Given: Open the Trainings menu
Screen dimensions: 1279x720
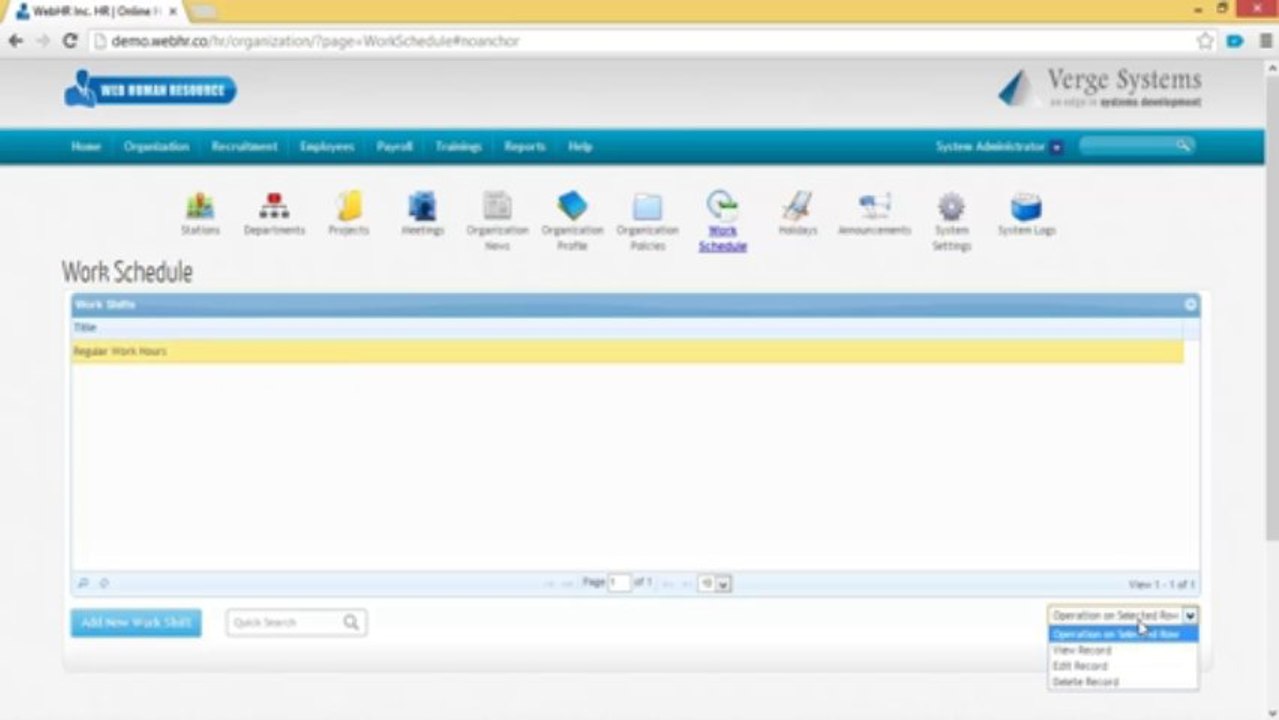Looking at the screenshot, I should tap(458, 146).
